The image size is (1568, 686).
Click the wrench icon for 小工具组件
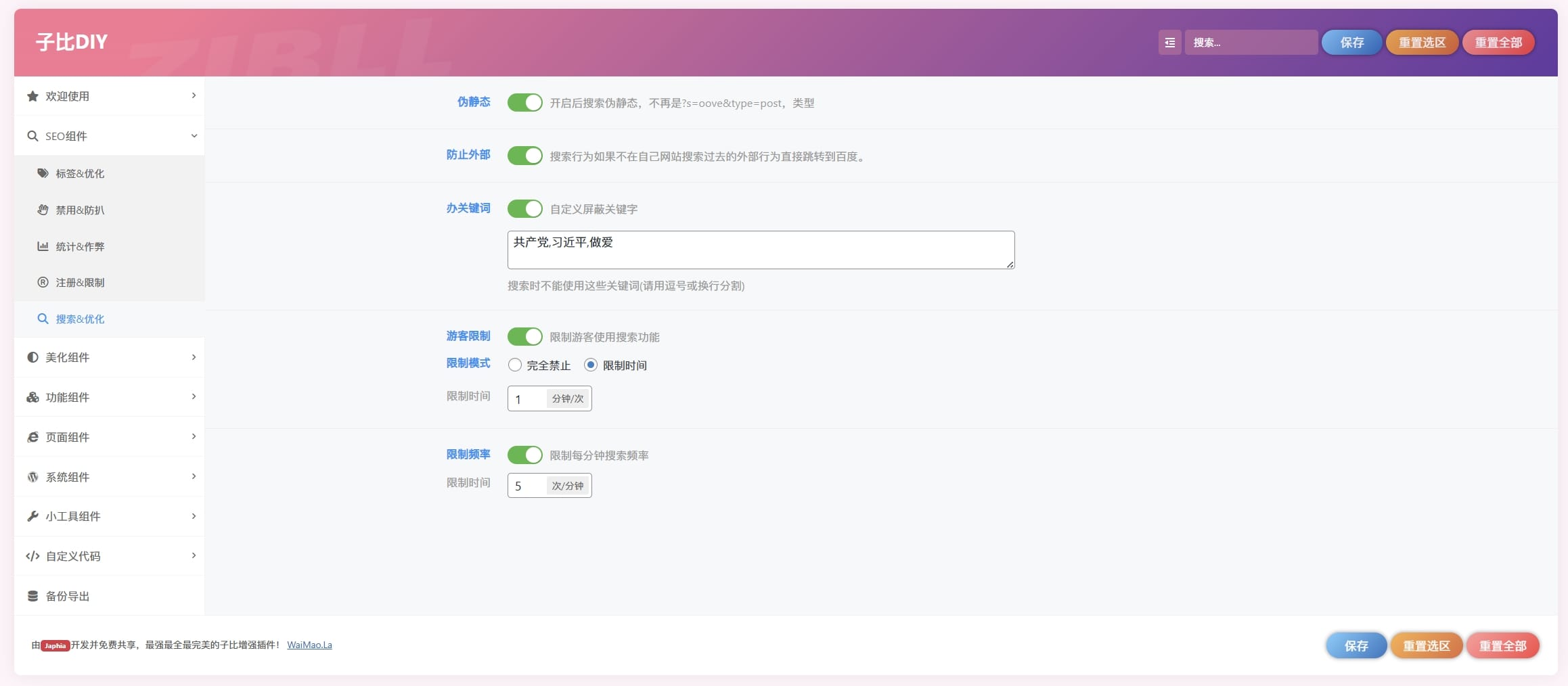pos(32,516)
